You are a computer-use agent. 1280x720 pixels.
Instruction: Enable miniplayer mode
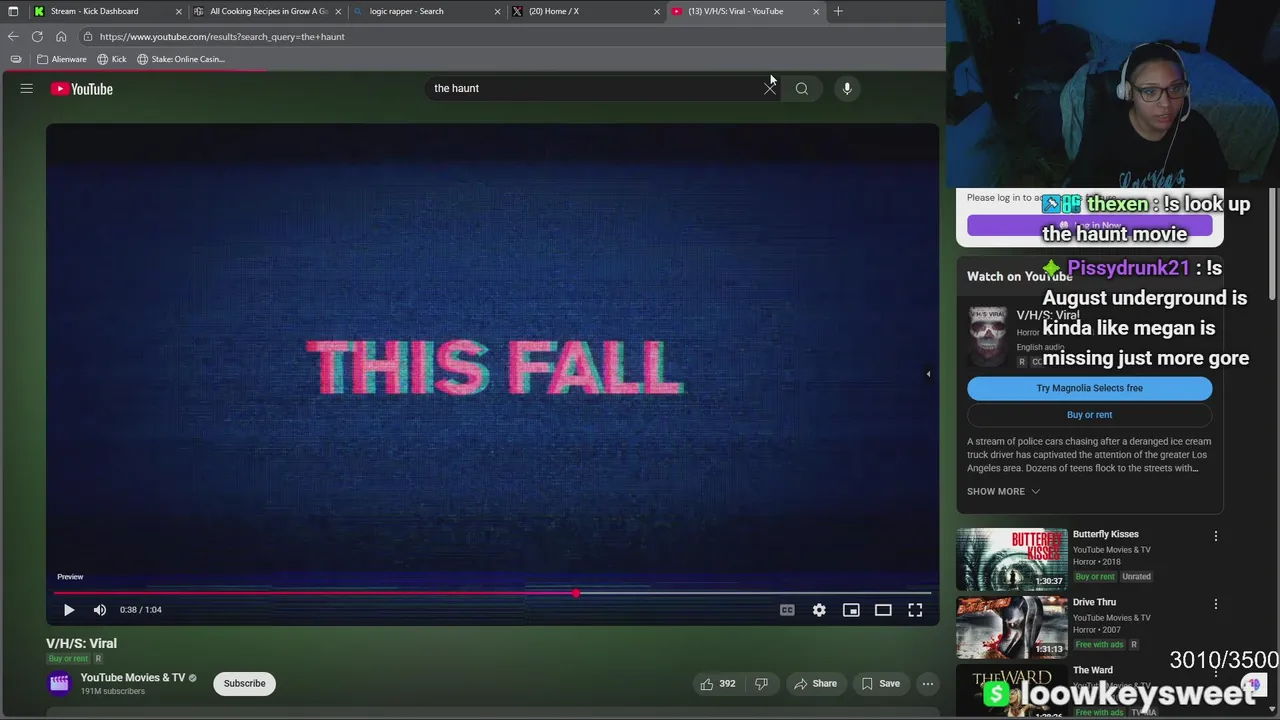tap(851, 610)
